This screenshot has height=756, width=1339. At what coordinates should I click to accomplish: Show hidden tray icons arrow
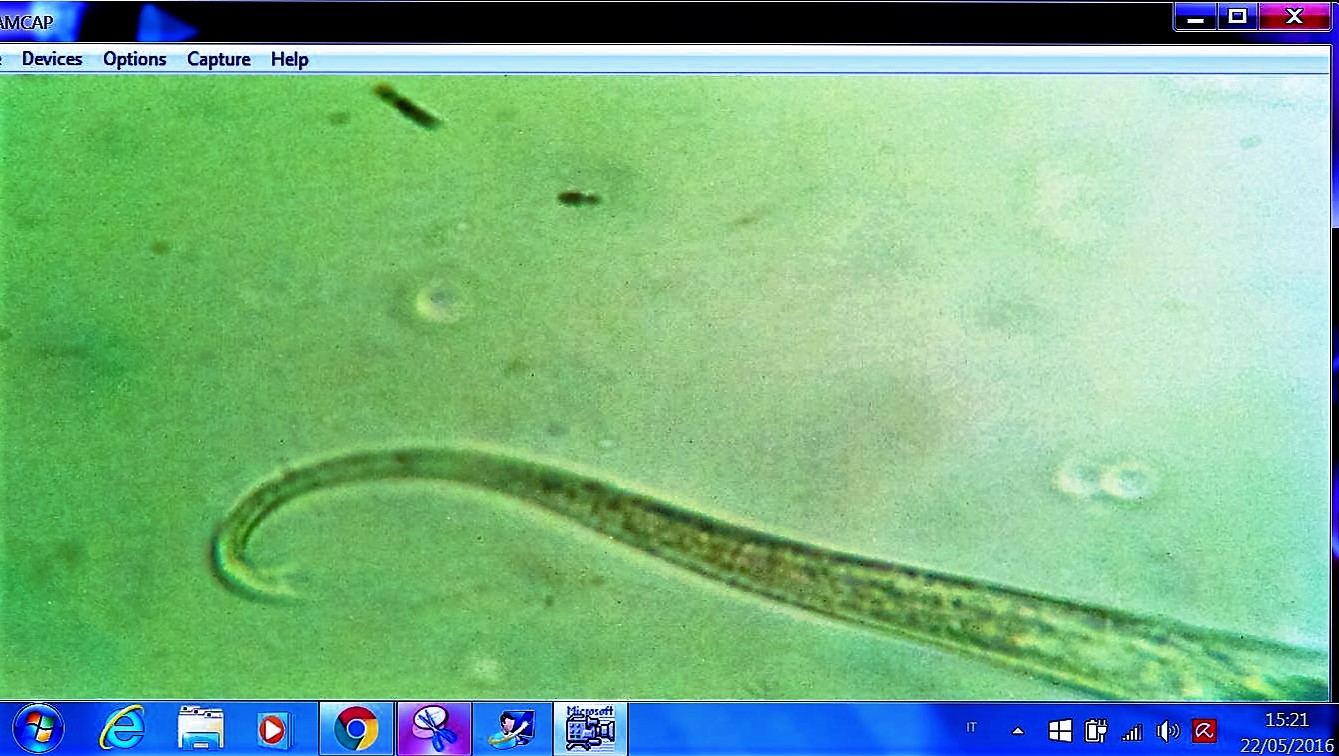1018,731
